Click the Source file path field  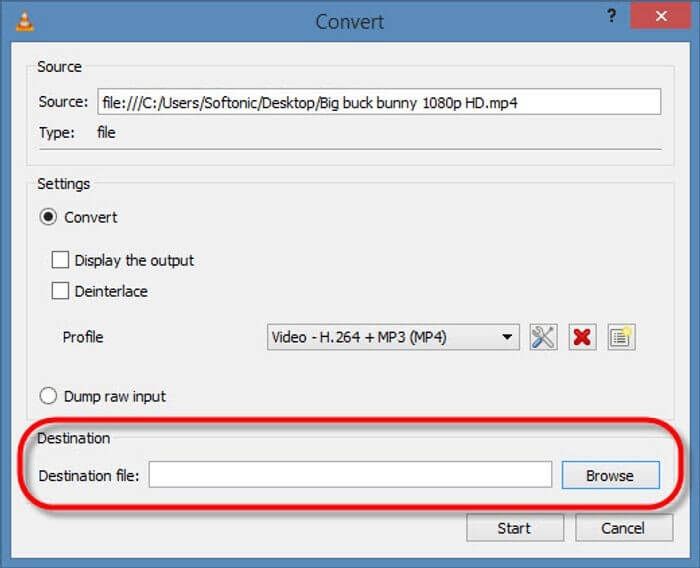(378, 101)
